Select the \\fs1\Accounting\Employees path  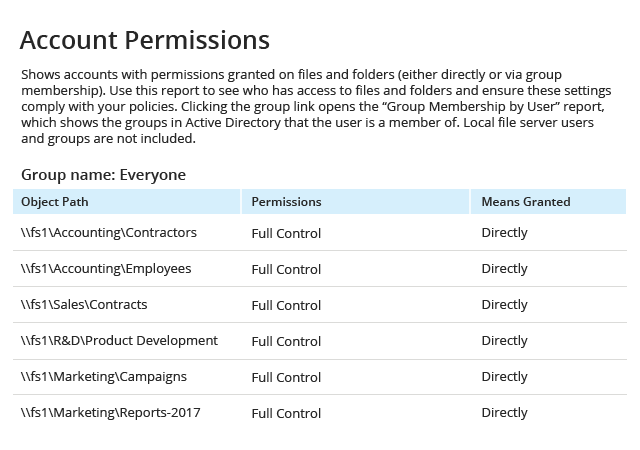pyautogui.click(x=106, y=269)
